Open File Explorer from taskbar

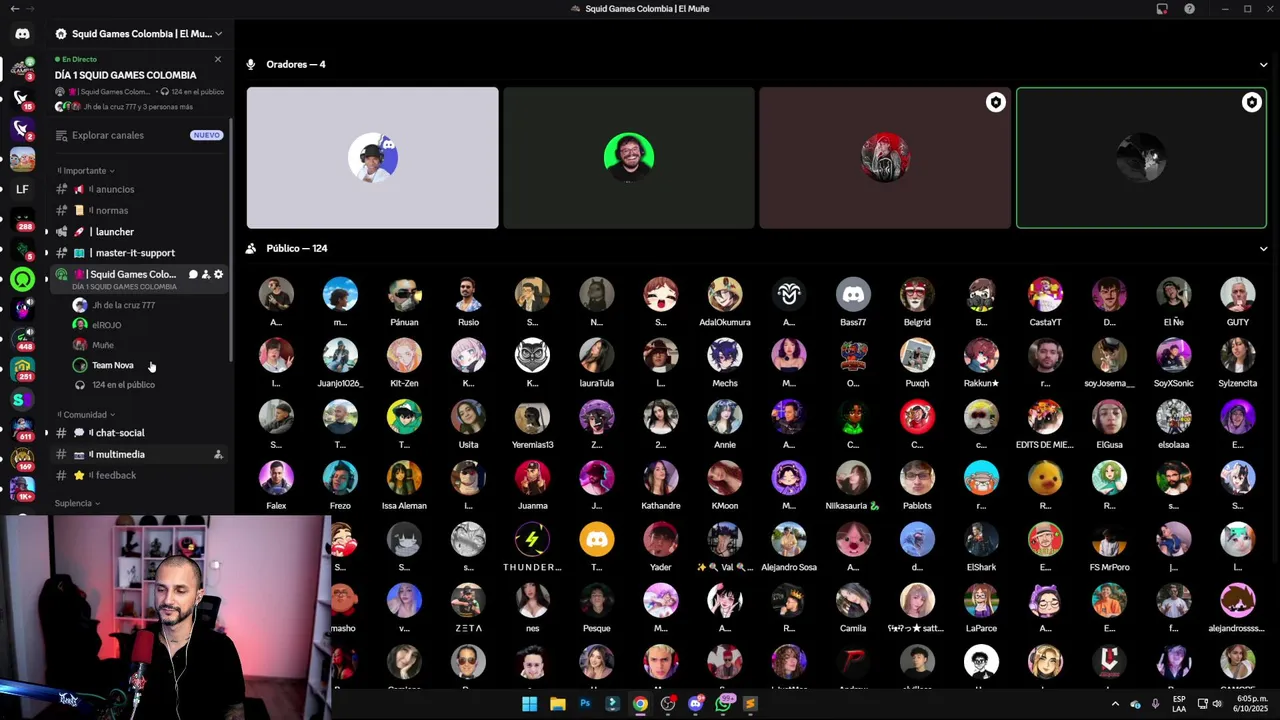[x=557, y=704]
